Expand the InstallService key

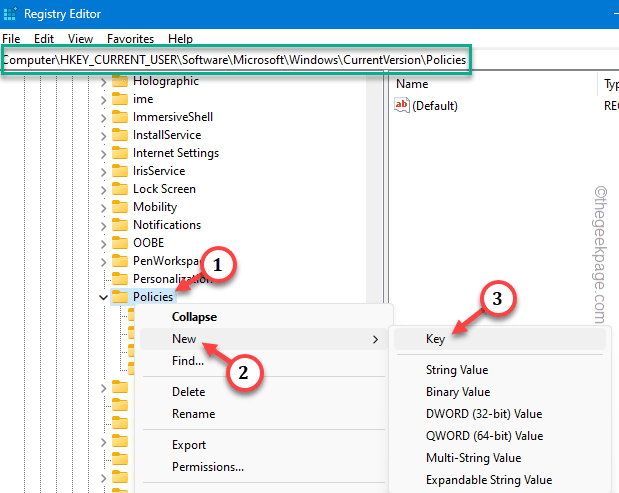click(103, 136)
